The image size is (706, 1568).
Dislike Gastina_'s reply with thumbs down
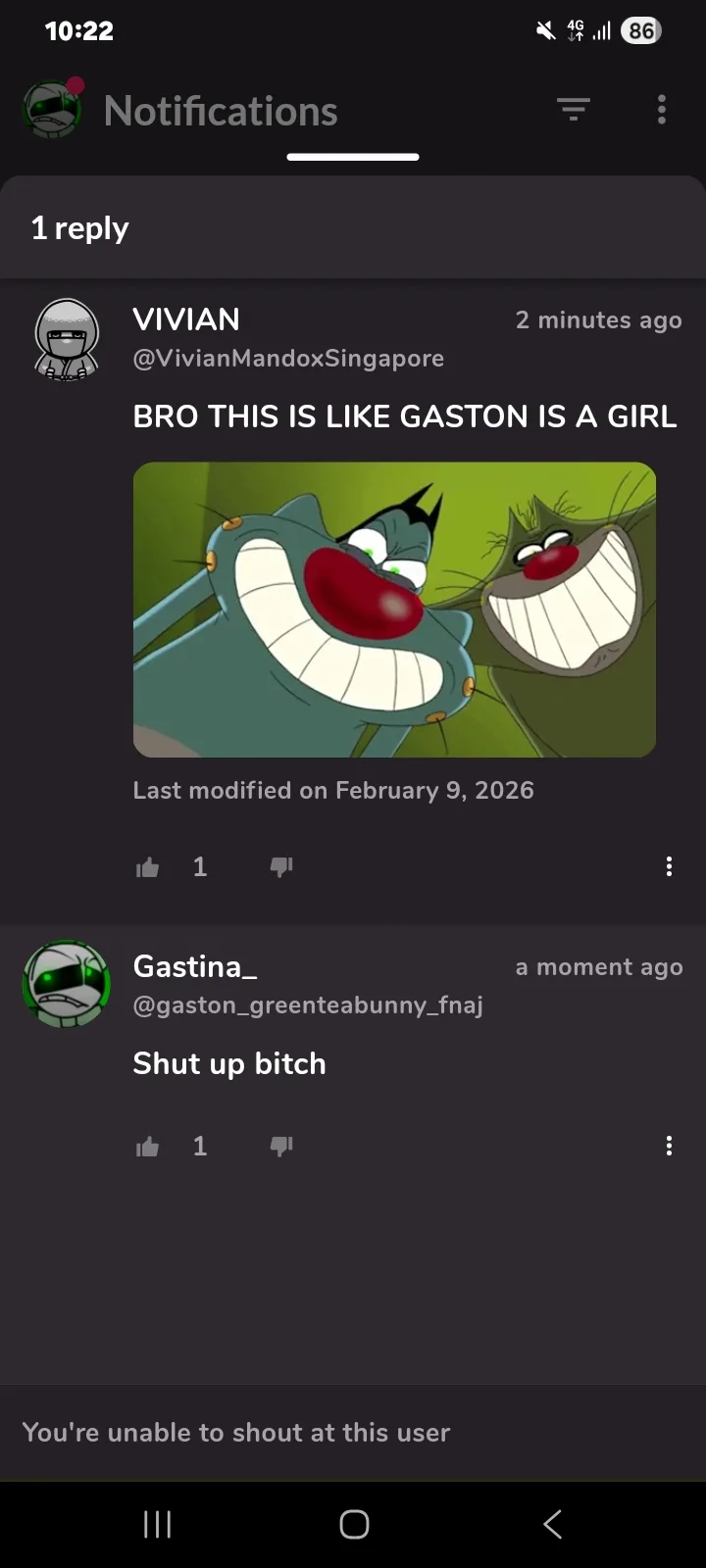281,1147
